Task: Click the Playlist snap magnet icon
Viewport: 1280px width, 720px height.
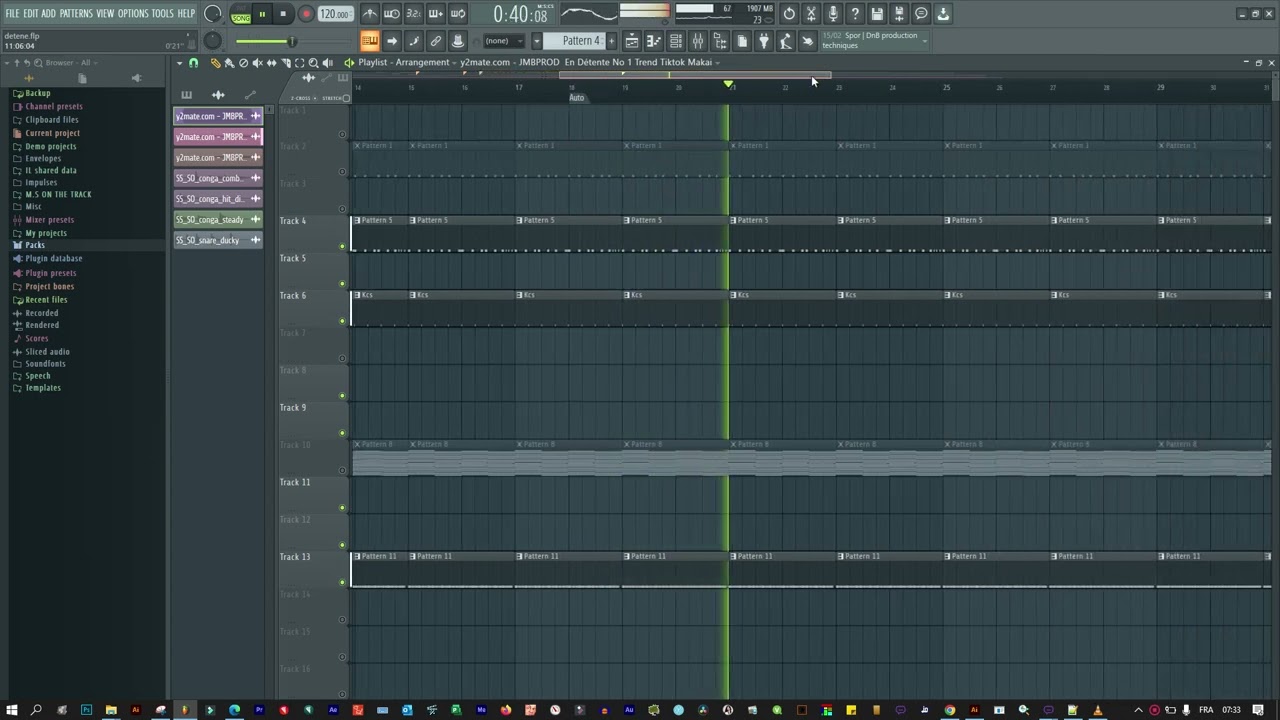Action: click(x=193, y=63)
